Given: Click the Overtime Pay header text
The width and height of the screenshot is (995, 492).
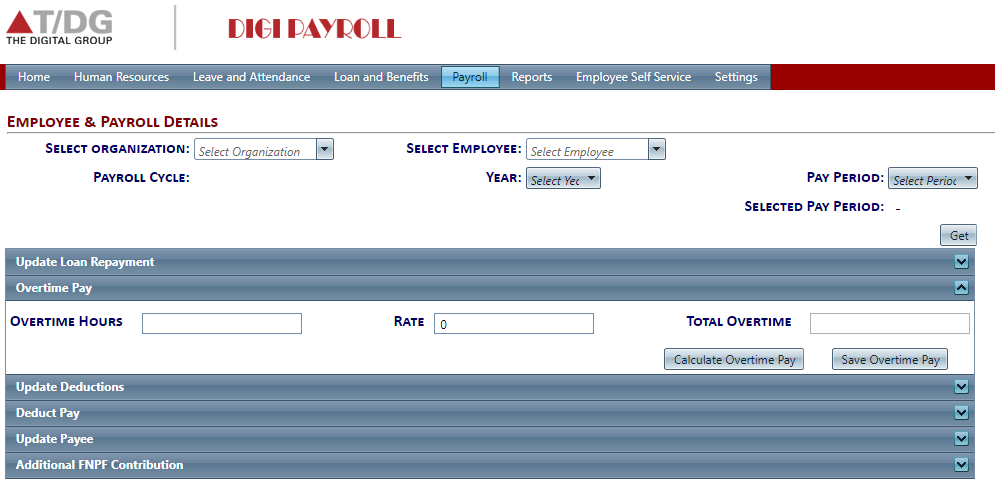Looking at the screenshot, I should [x=54, y=288].
